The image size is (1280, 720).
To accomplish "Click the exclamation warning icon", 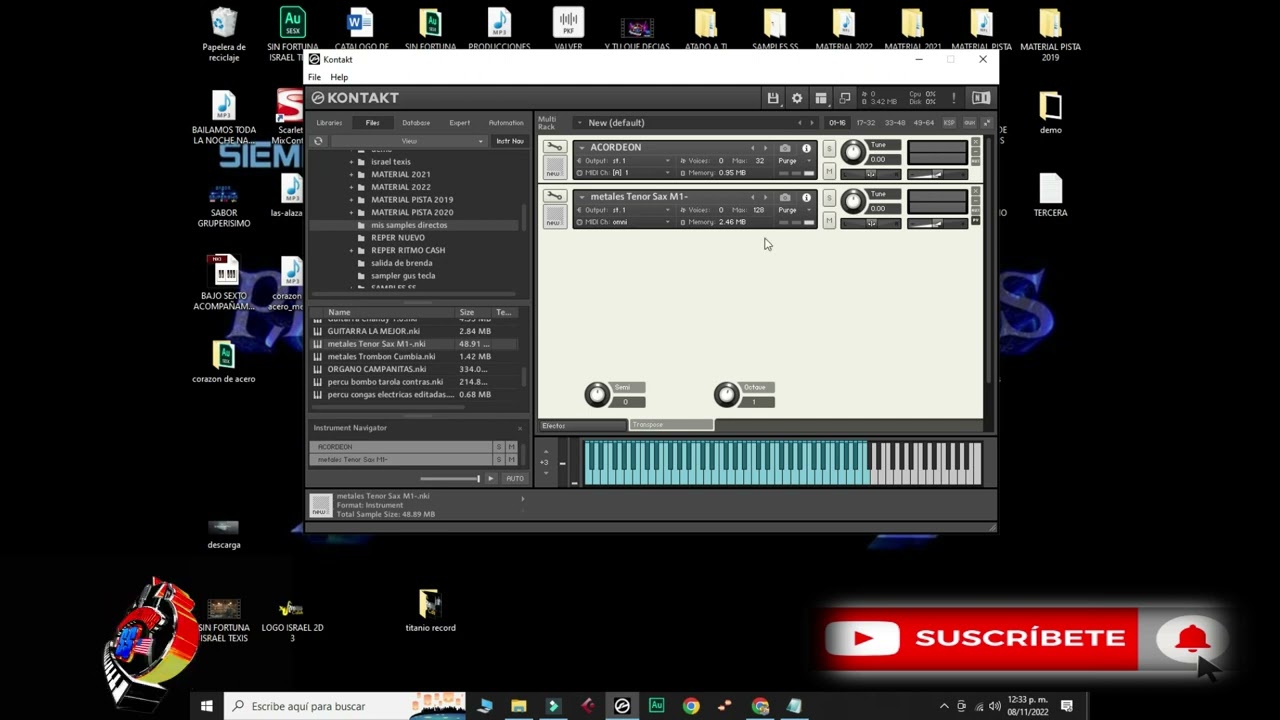I will 953,98.
